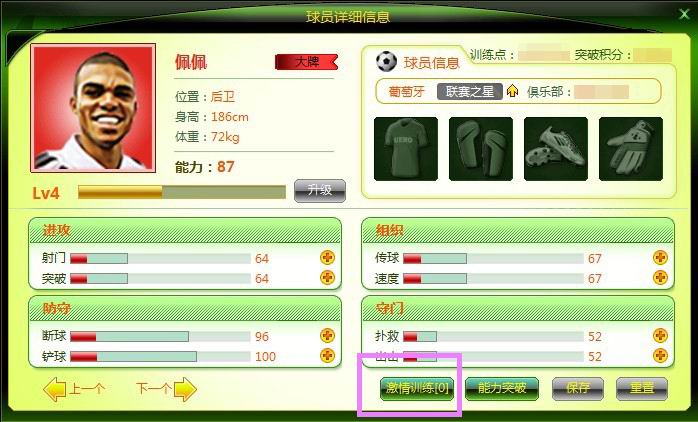
Task: Open the shin guards equipment slot
Action: coord(481,149)
